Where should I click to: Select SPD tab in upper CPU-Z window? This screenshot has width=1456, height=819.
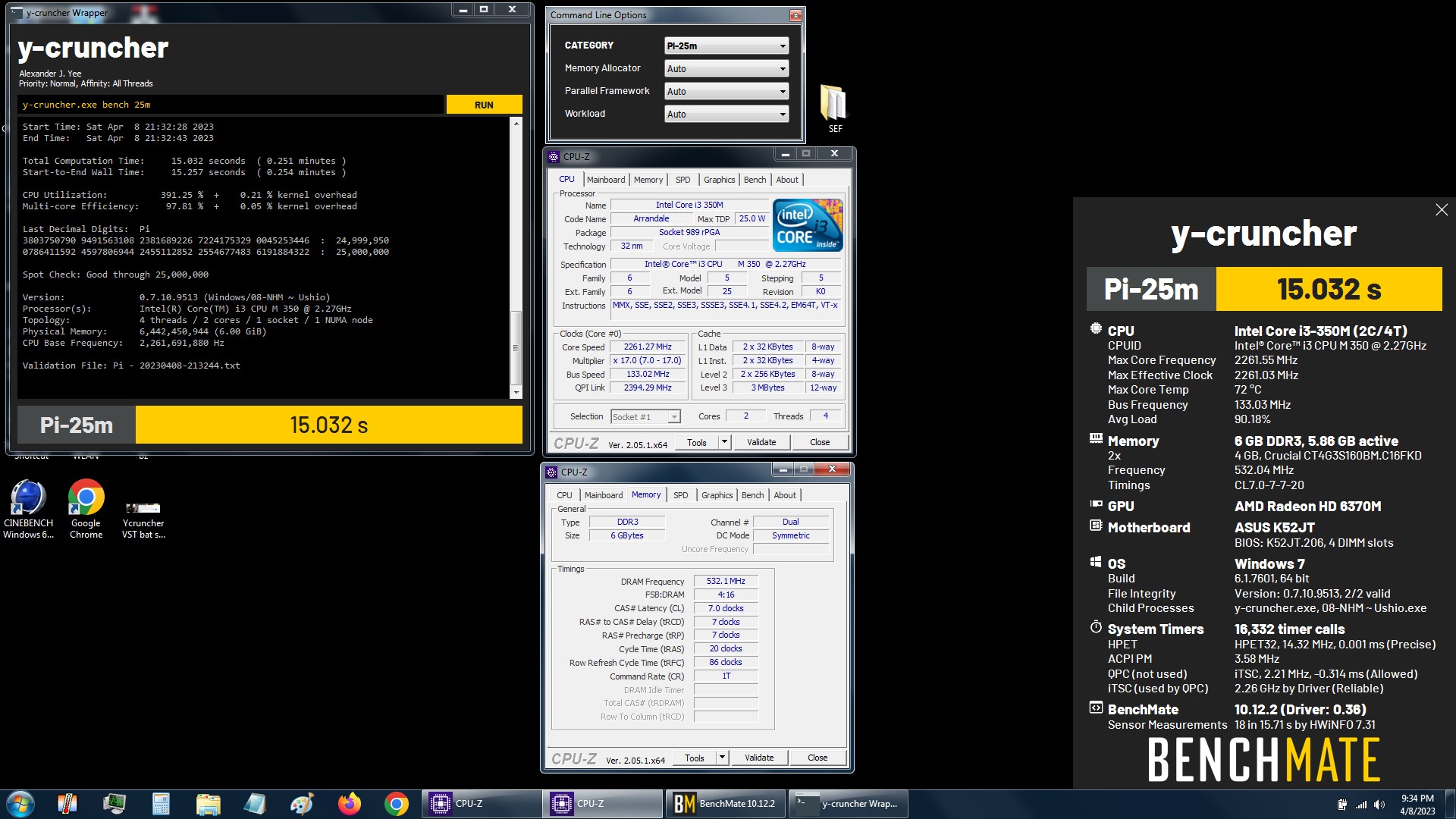tap(683, 180)
